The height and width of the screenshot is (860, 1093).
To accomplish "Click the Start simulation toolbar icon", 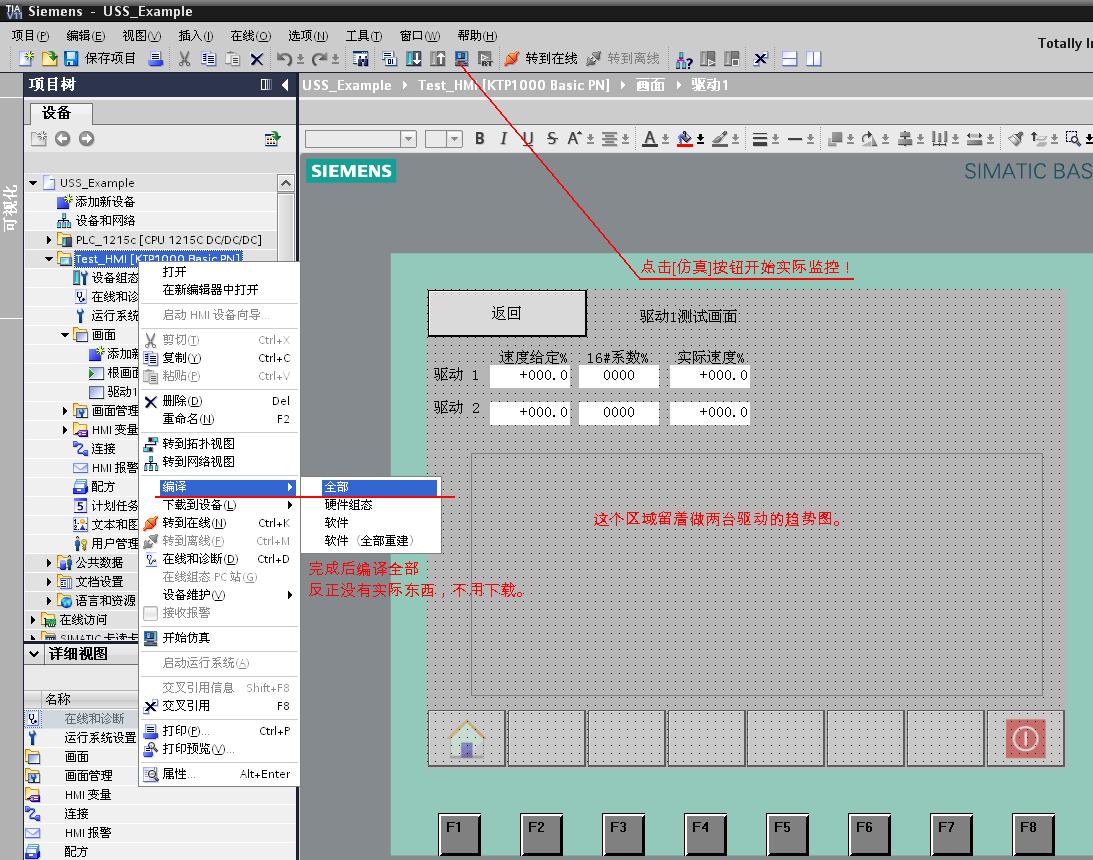I will pos(461,59).
